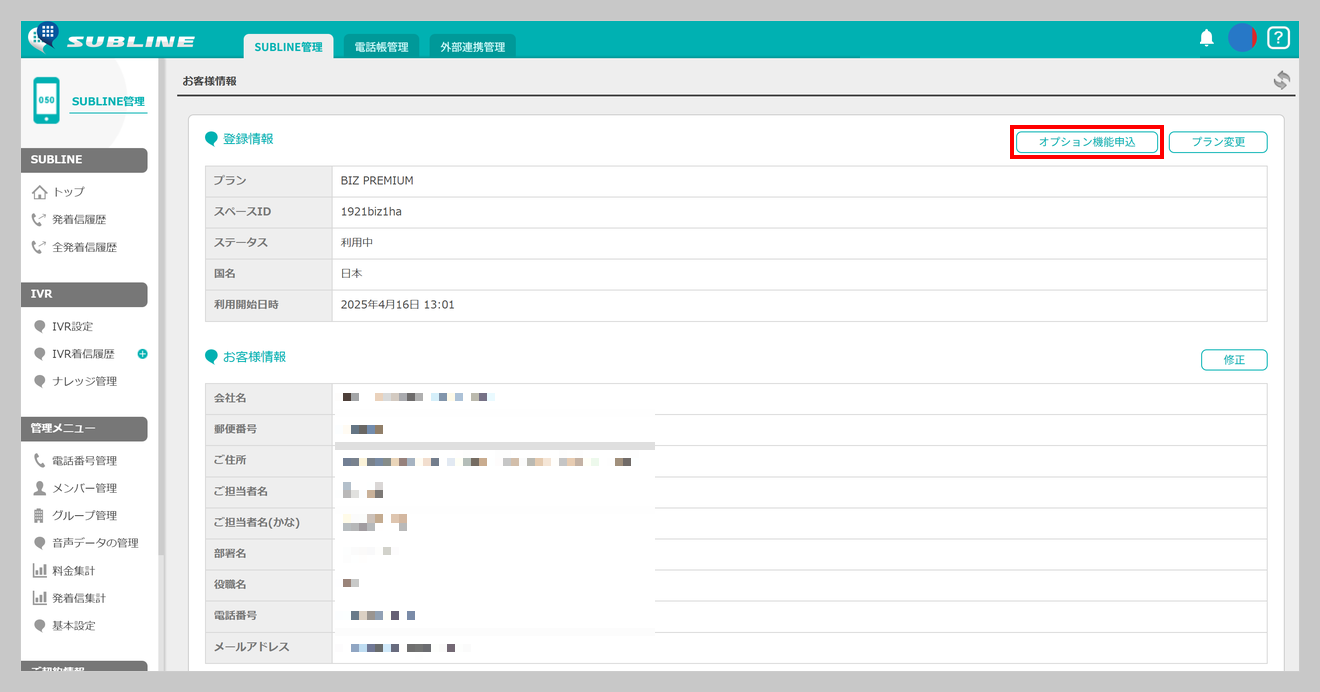The width and height of the screenshot is (1320, 692).
Task: Click the sidebar vertical scrollbar
Action: 160,305
